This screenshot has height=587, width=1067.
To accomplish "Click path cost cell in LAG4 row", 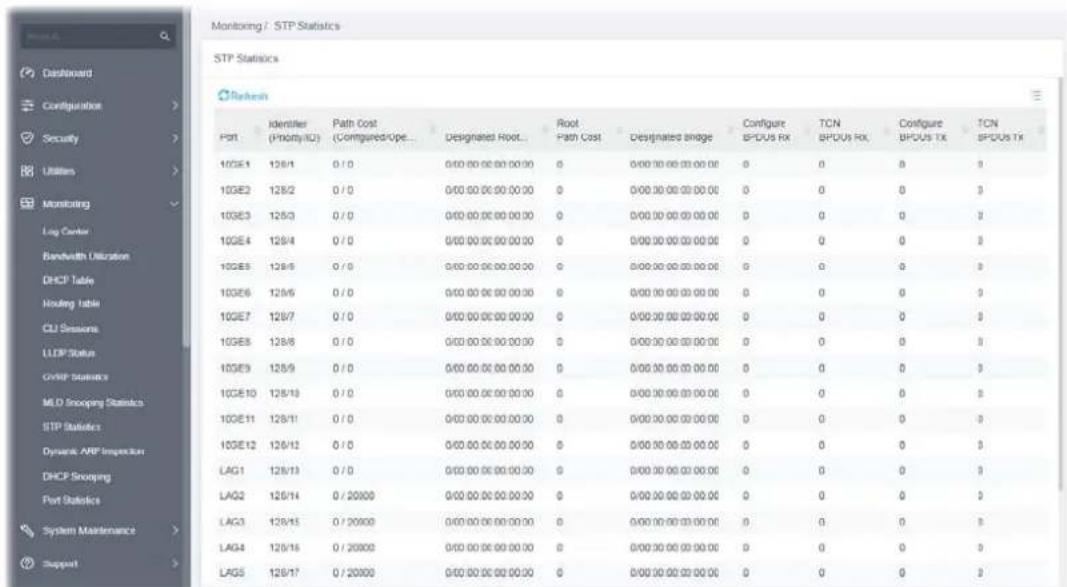I will click(x=353, y=548).
